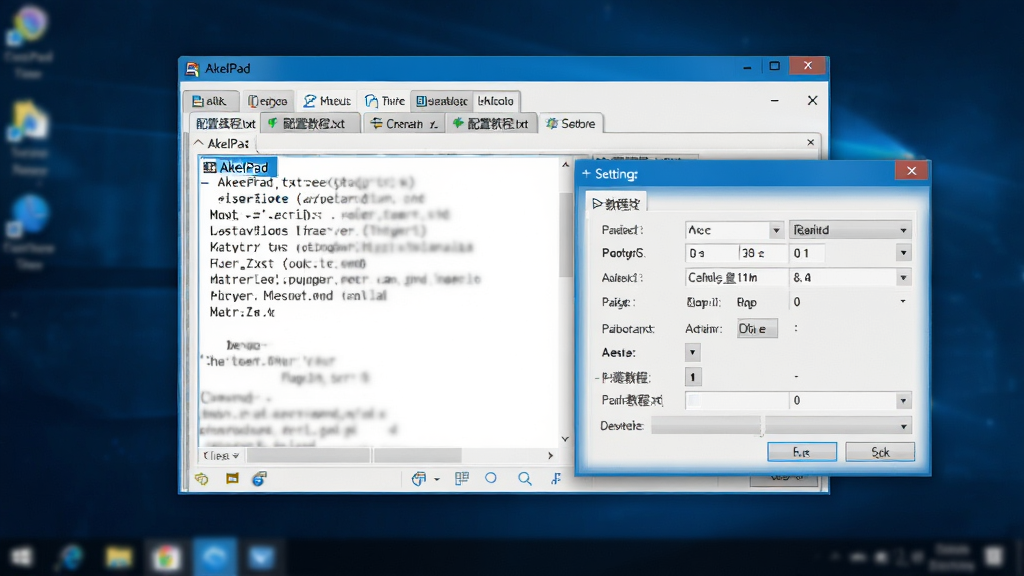Click the '0 s' field in PaotyrS row

(711, 253)
